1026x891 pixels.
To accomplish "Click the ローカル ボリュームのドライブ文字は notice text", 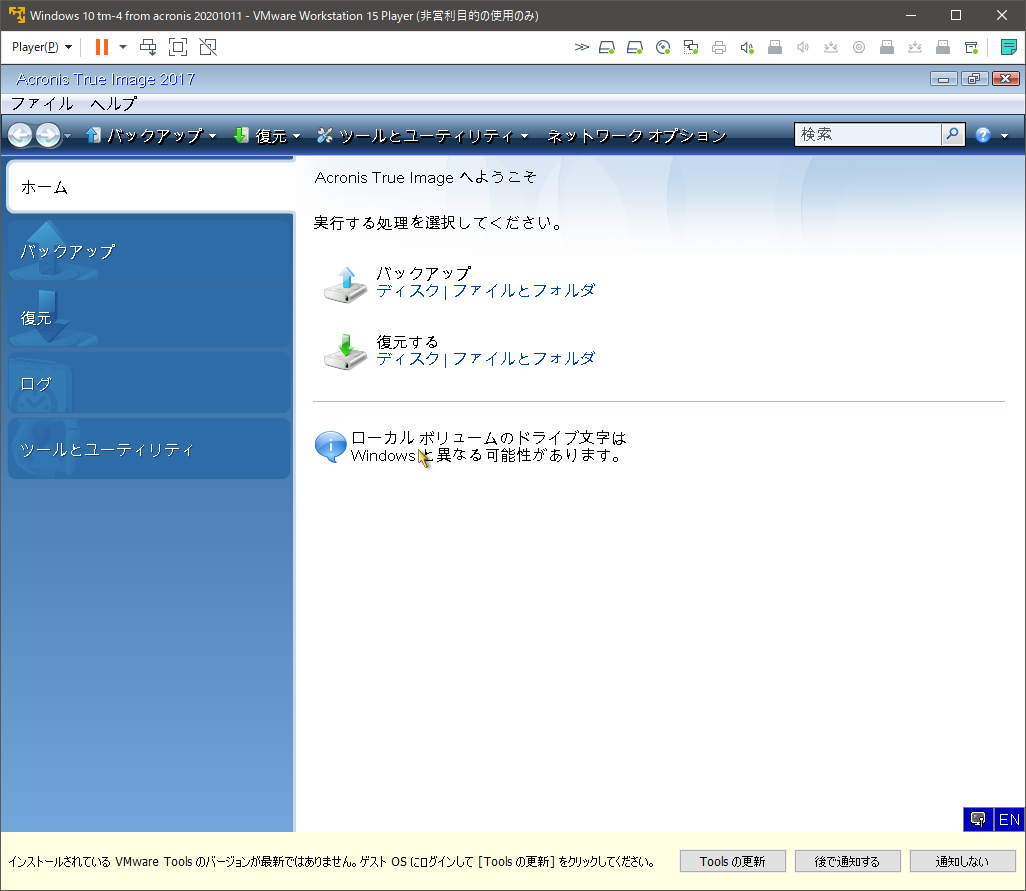I will pos(488,438).
